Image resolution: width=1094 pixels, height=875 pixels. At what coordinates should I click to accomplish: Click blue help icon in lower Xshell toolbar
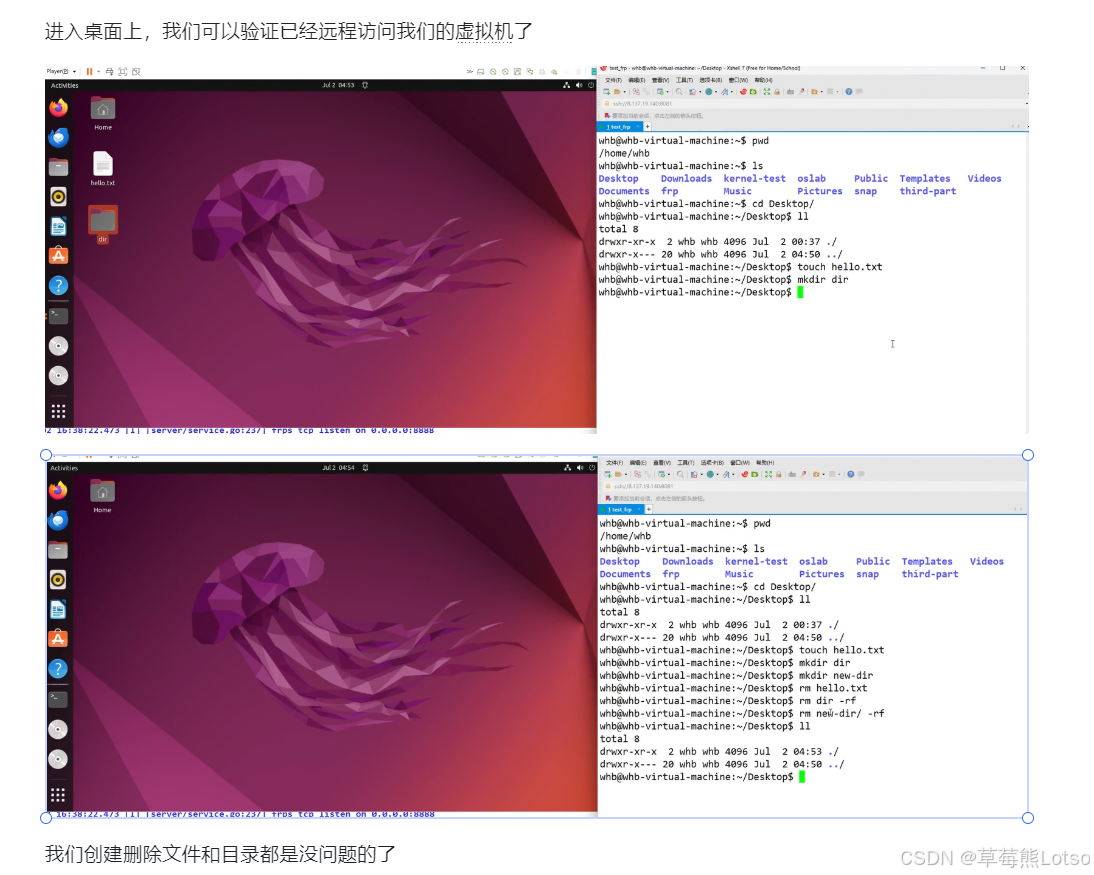point(851,474)
